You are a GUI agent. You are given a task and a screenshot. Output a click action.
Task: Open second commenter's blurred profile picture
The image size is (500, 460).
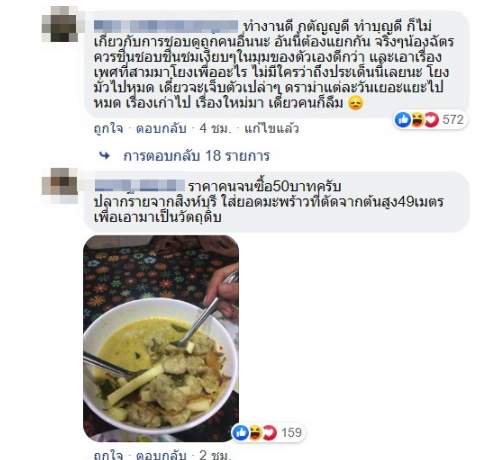click(60, 186)
